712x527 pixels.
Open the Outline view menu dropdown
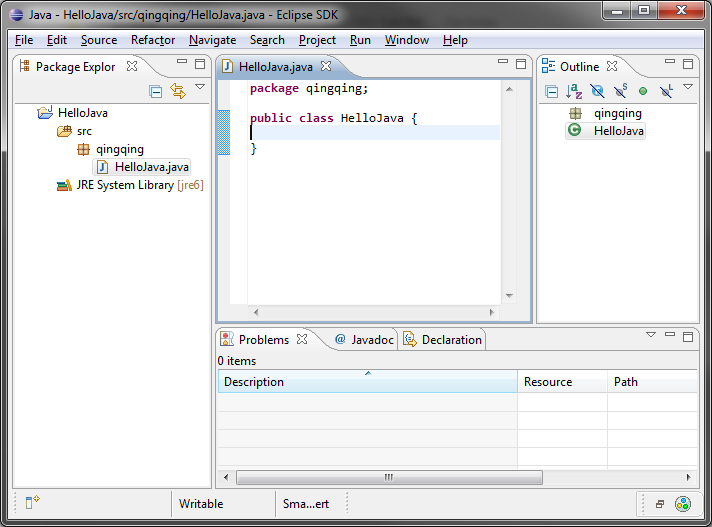click(x=688, y=88)
